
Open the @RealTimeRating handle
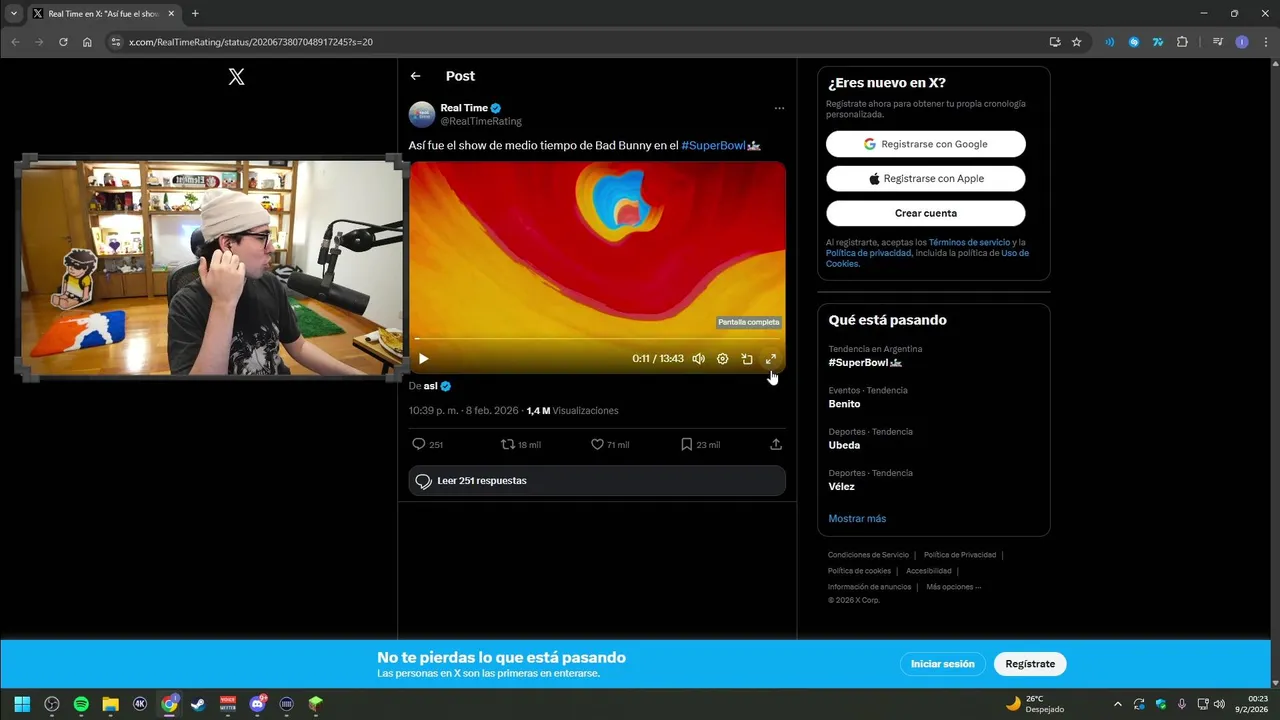click(481, 121)
